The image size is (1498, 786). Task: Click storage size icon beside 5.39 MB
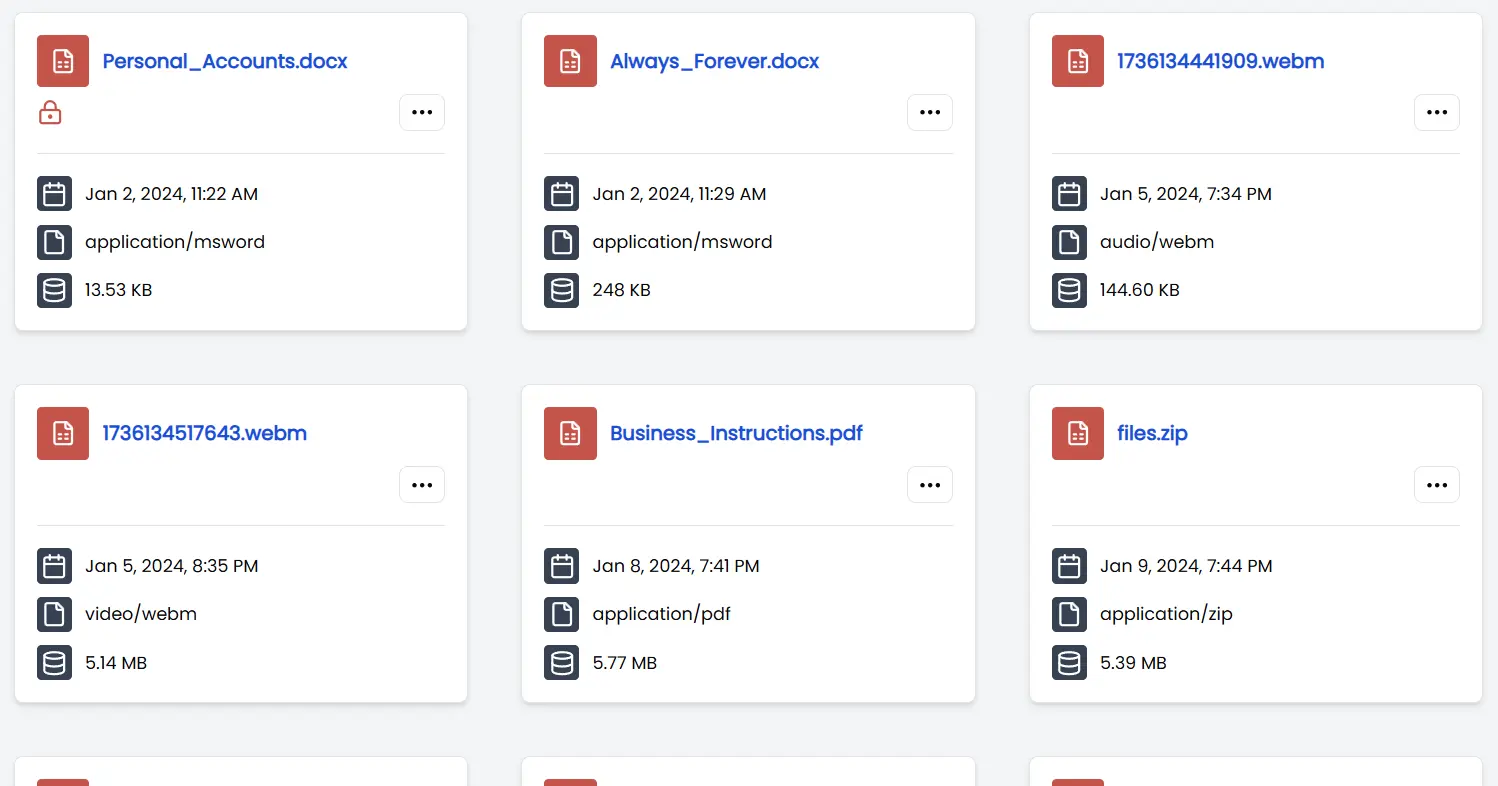(x=1069, y=662)
